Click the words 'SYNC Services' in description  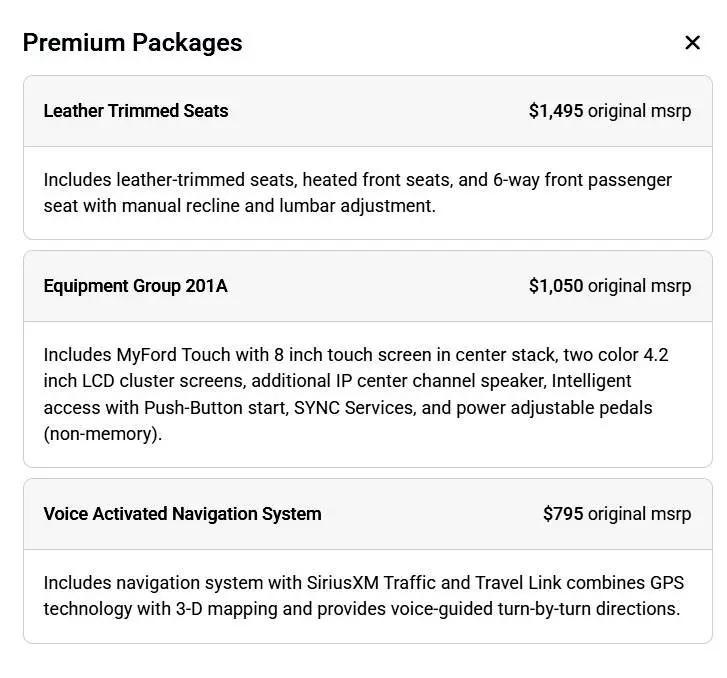click(355, 408)
